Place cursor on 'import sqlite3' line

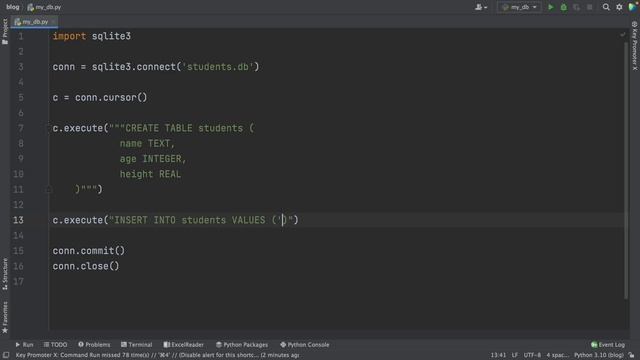pos(92,36)
